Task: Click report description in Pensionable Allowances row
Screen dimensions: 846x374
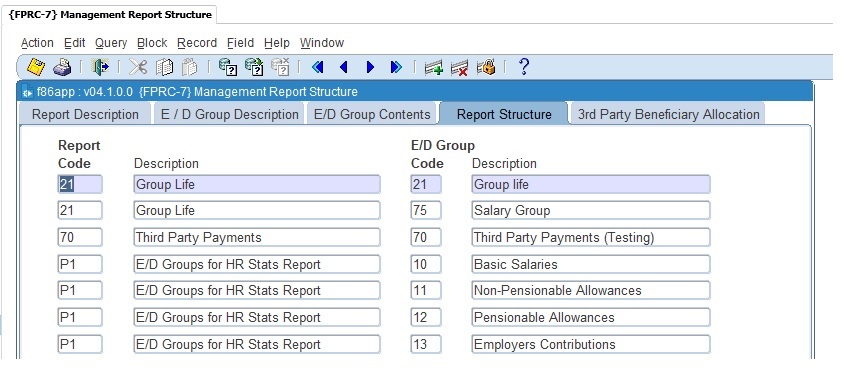Action: click(257, 317)
